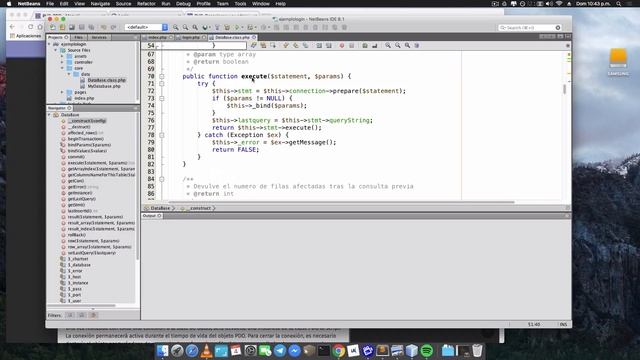Click the editor vertical scrollbar
Viewport: 640px width, 360px height.
tap(564, 90)
